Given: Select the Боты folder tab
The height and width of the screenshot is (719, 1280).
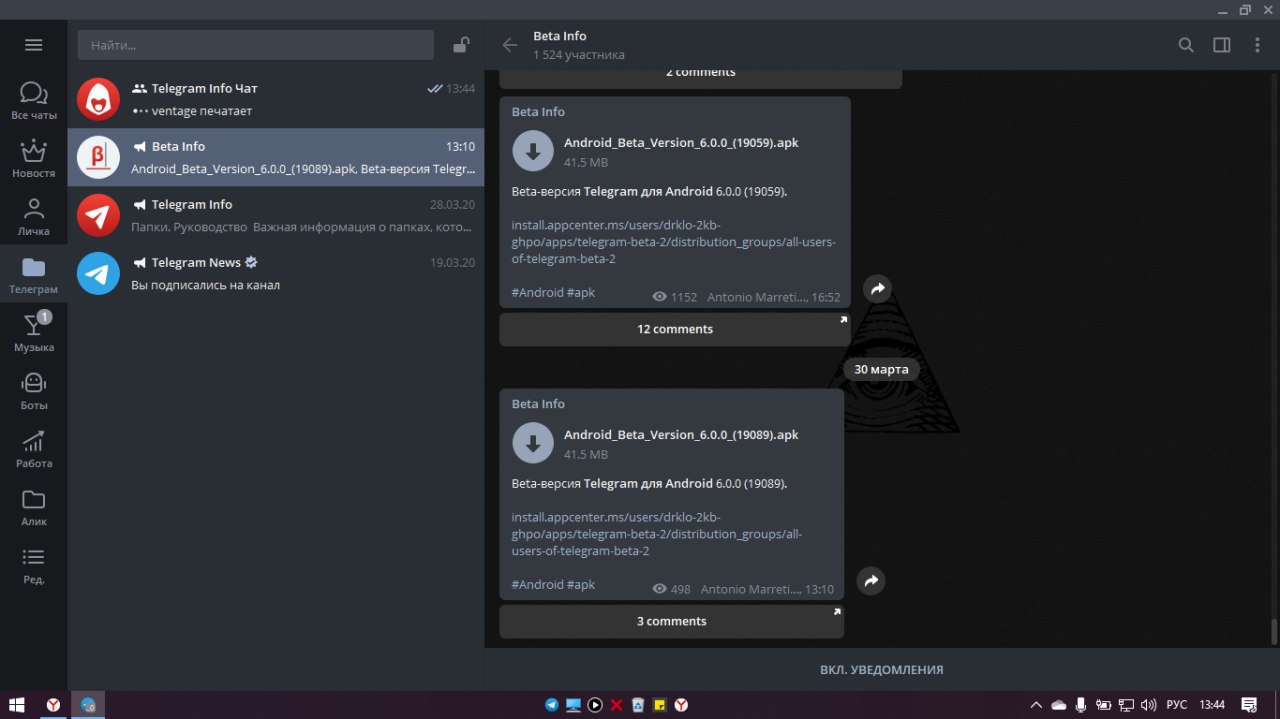Looking at the screenshot, I should pos(34,391).
